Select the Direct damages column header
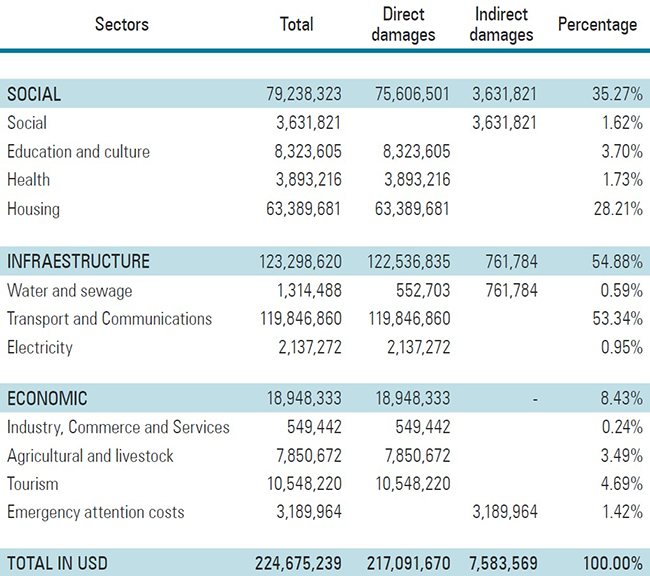Image resolution: width=650 pixels, height=576 pixels. click(x=403, y=25)
